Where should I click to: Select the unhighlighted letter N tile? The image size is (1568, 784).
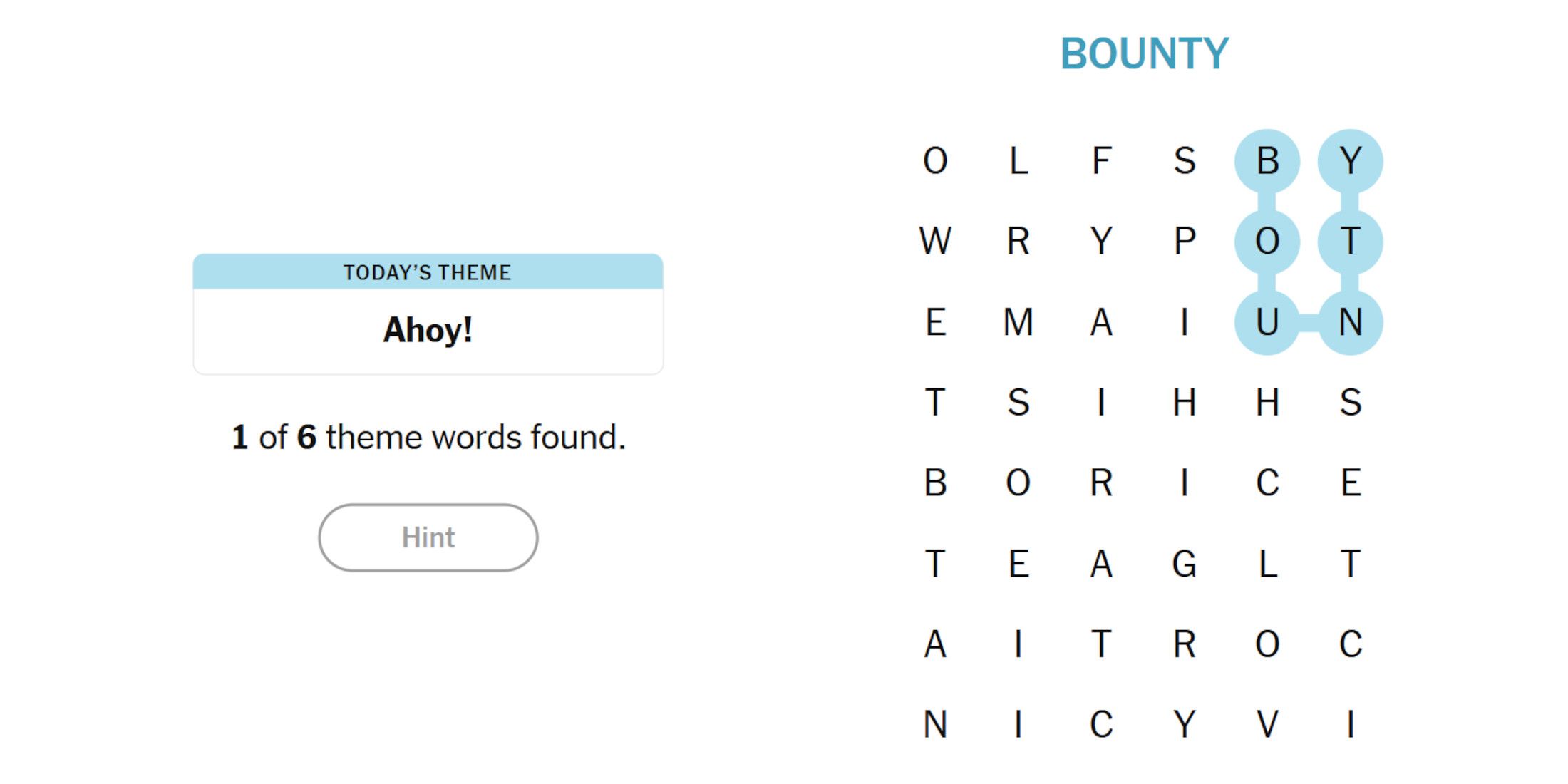(935, 725)
